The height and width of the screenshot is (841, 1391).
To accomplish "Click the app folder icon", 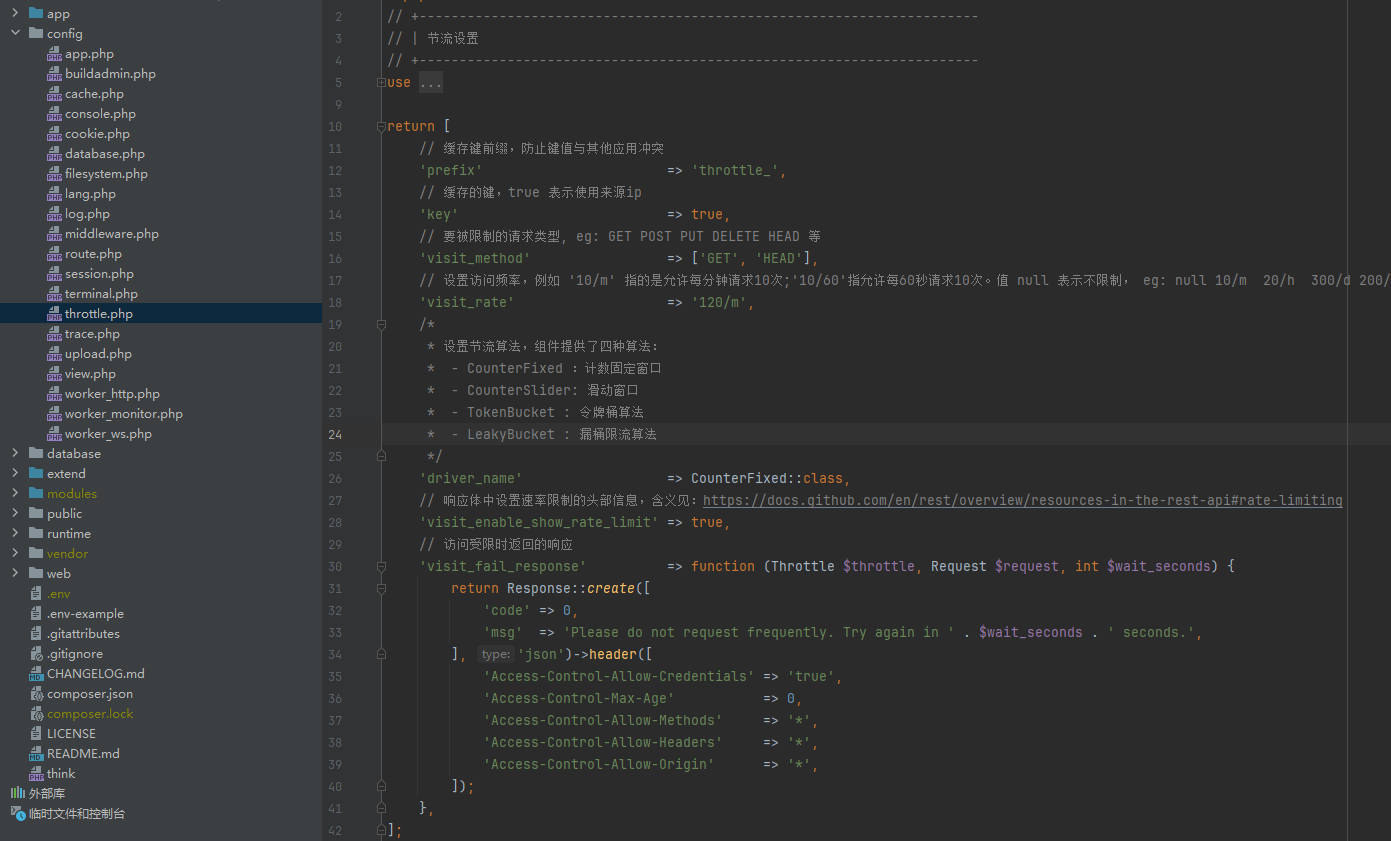I will [x=36, y=14].
